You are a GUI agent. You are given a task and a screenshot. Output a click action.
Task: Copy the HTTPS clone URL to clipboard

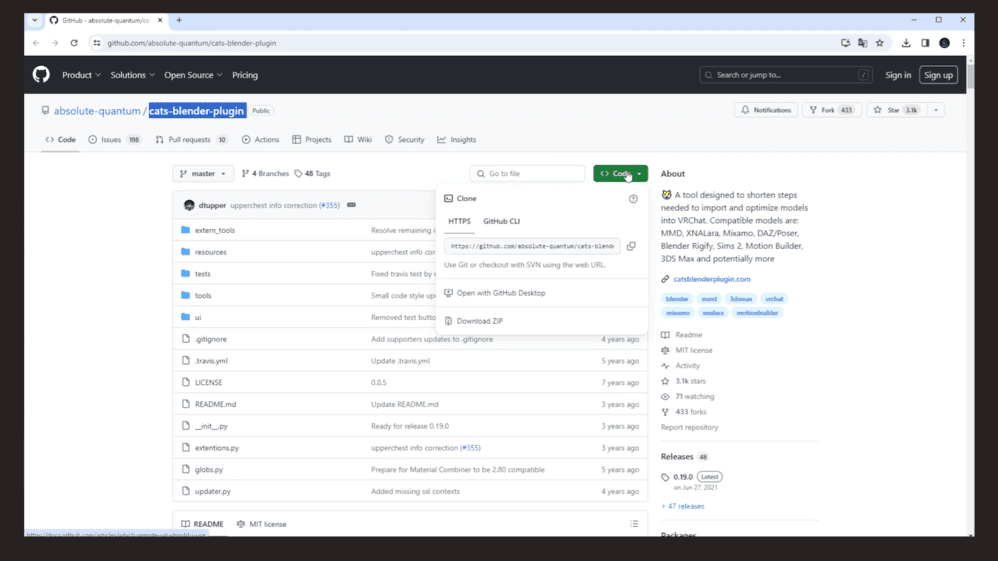(631, 246)
